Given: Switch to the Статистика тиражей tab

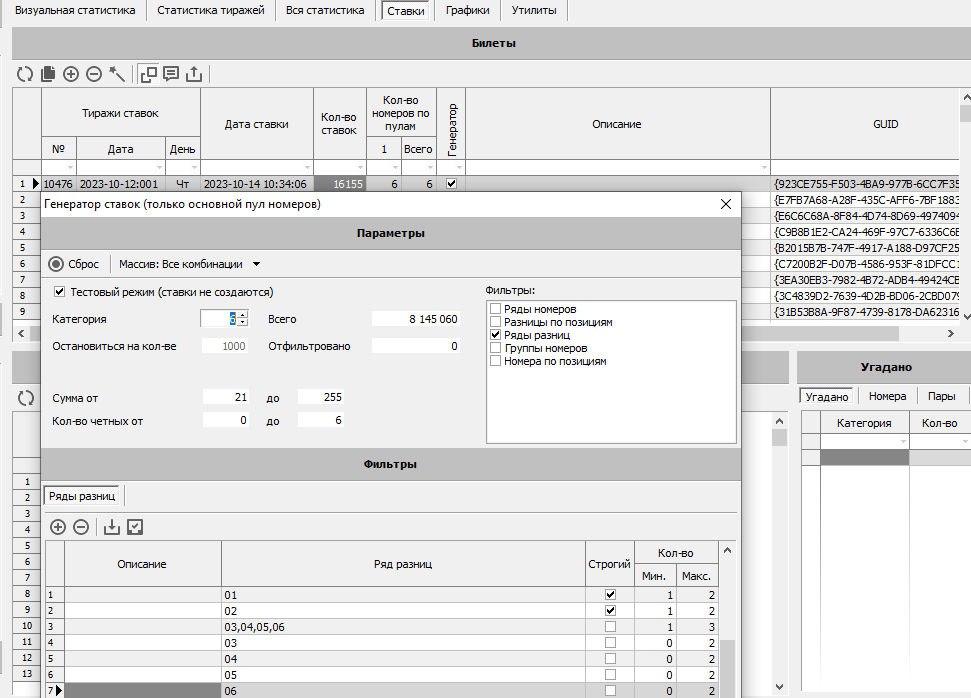Looking at the screenshot, I should tap(211, 10).
